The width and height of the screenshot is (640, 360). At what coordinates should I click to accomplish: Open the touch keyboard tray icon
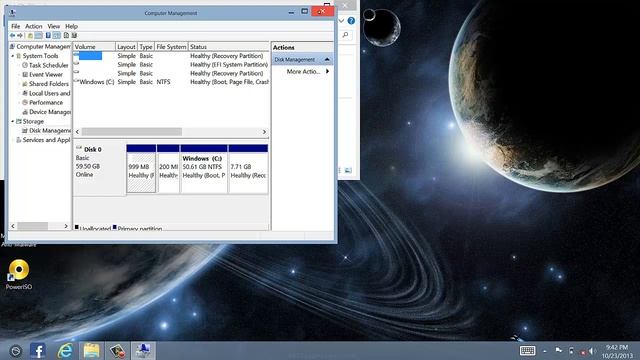coord(527,351)
